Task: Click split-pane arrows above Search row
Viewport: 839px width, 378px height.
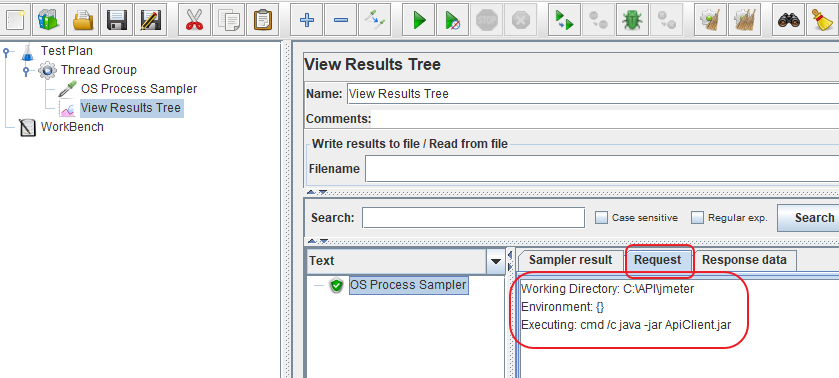Action: [x=316, y=192]
